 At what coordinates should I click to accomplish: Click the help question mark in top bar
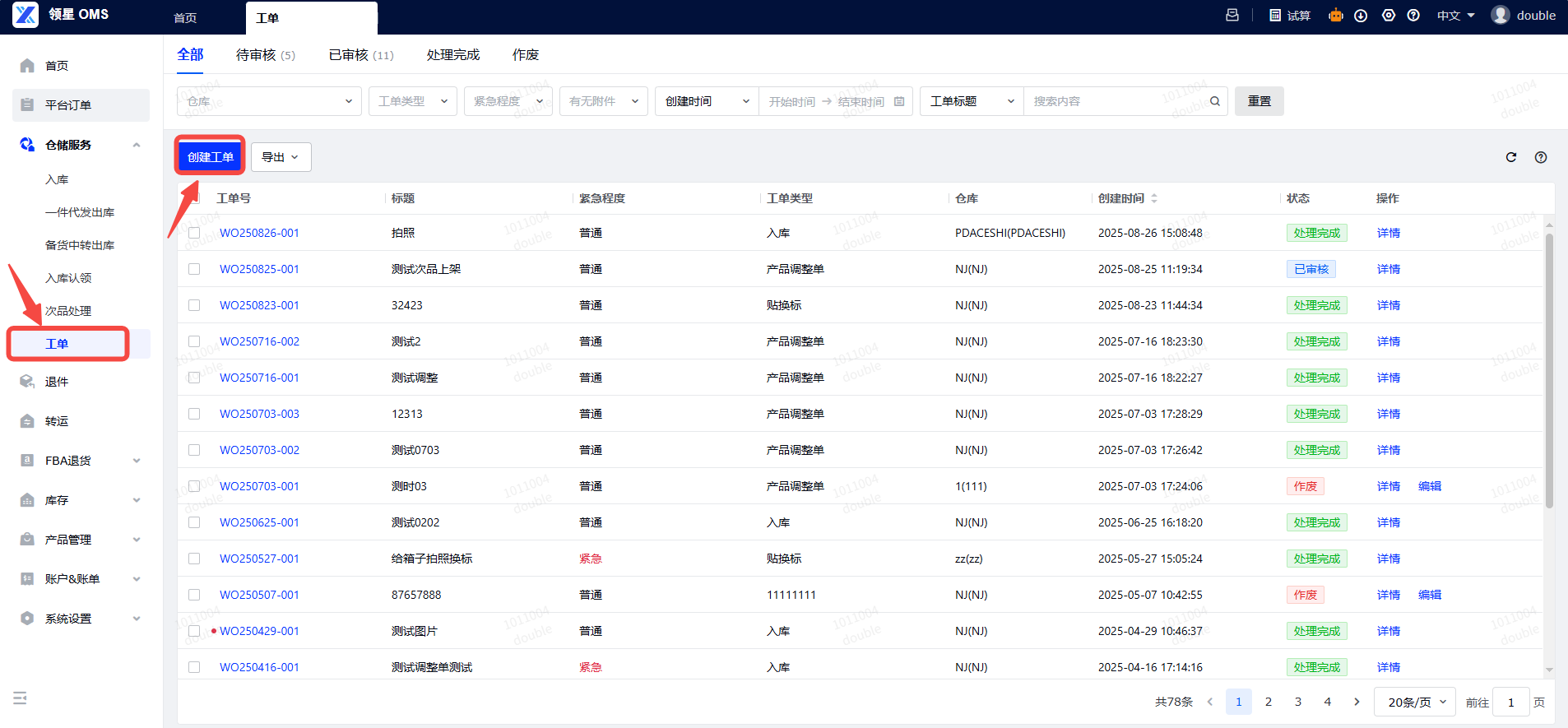point(1413,16)
